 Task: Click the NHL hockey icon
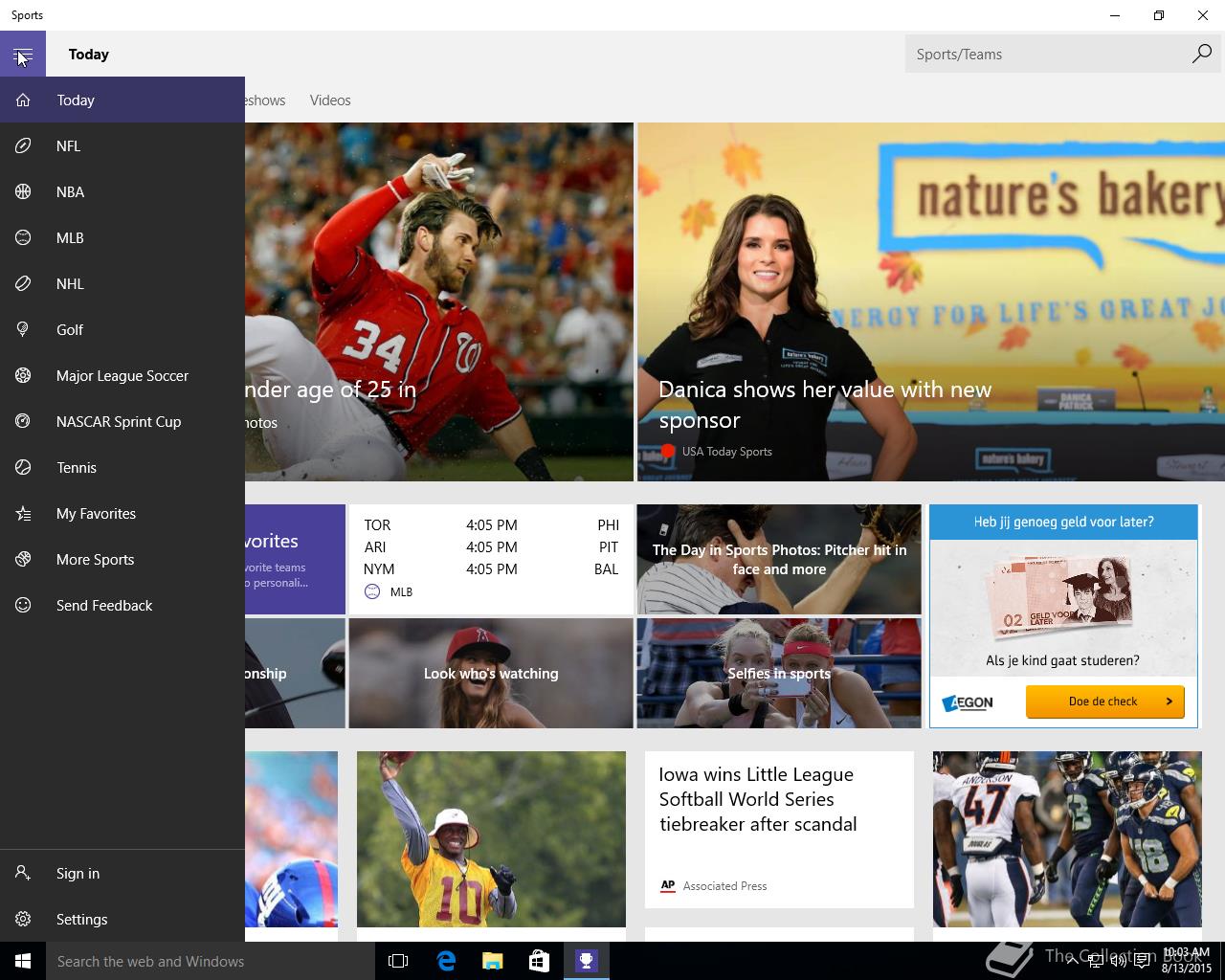tap(23, 283)
